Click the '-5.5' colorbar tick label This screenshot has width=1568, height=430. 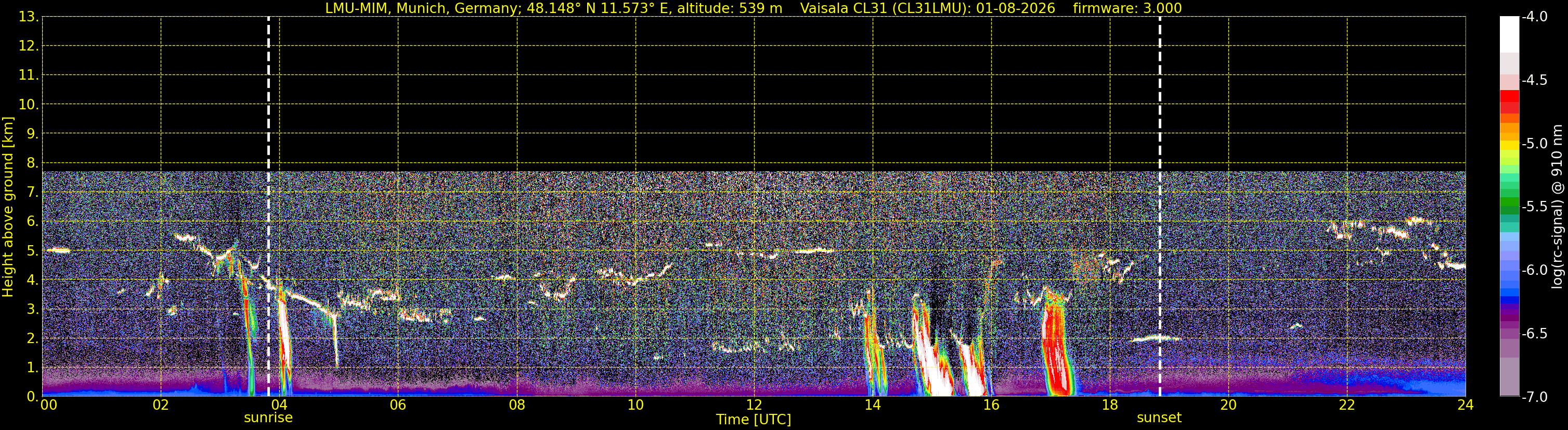tap(1535, 207)
